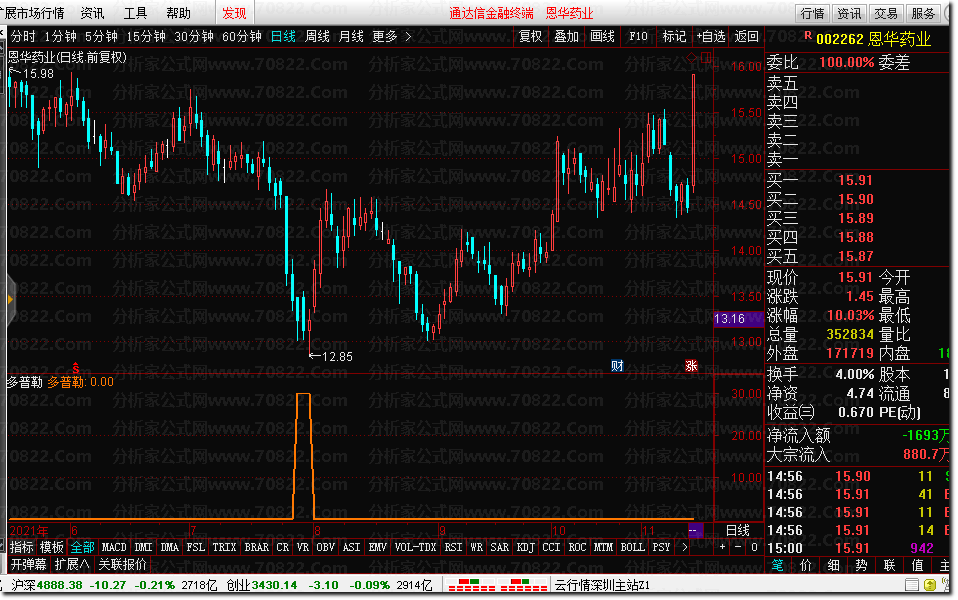Select the RSI indicator
958x600 pixels.
point(453,547)
